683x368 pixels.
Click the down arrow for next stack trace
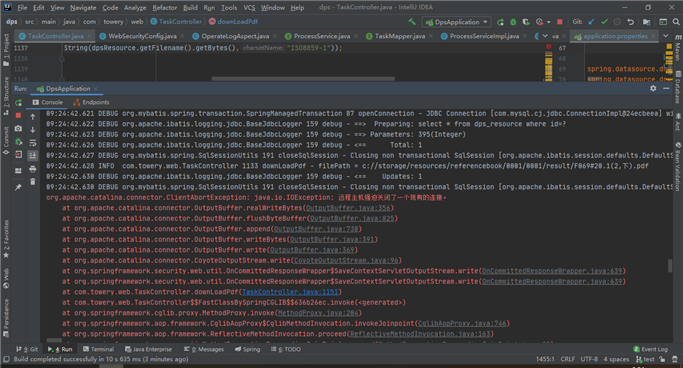(x=33, y=129)
